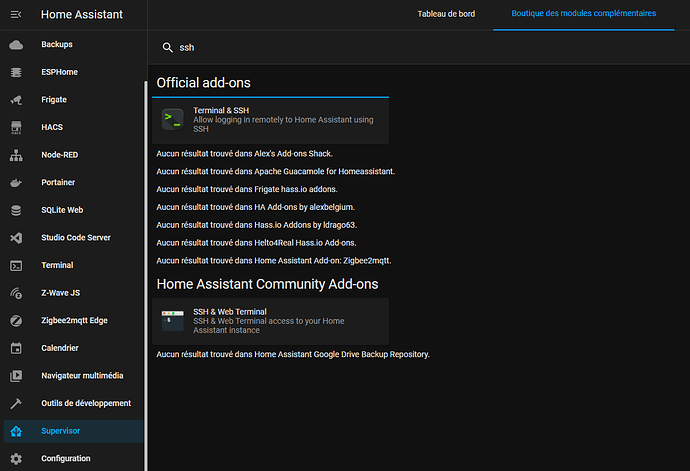Image resolution: width=690 pixels, height=471 pixels.
Task: Open Z-Wave JS icon in sidebar
Action: pyautogui.click(x=16, y=293)
